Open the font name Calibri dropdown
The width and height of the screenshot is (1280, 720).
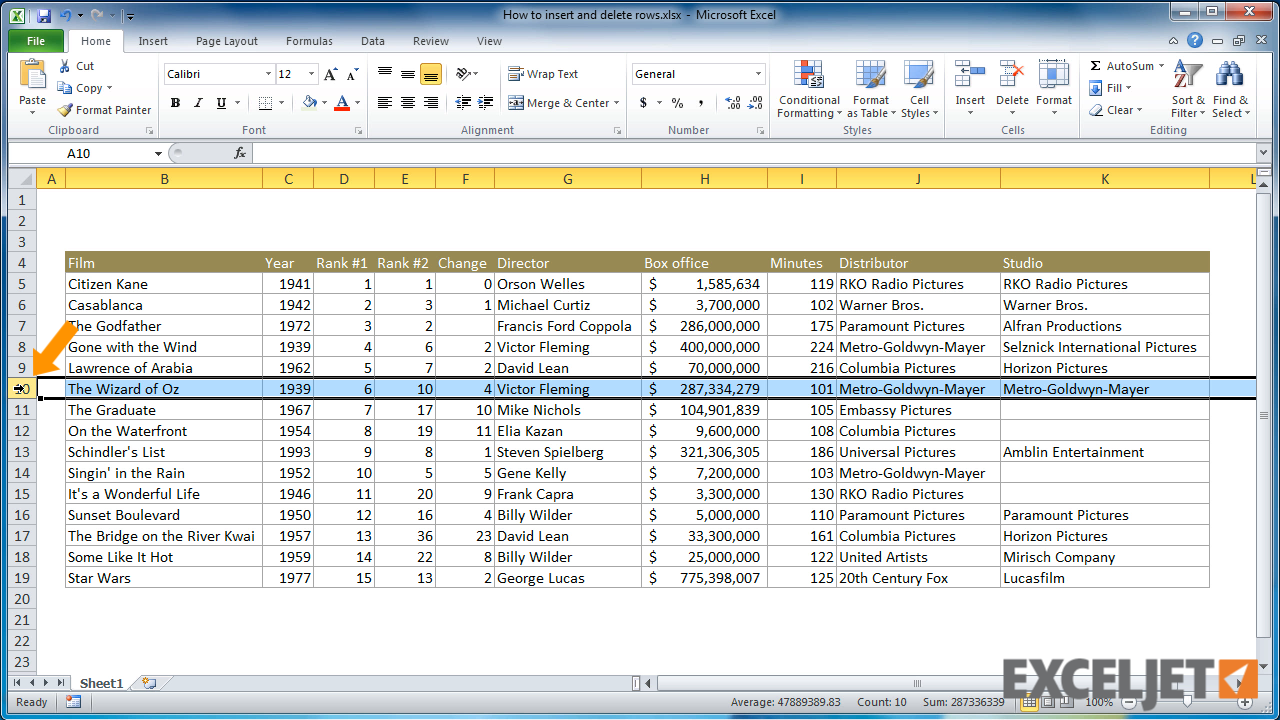click(x=268, y=74)
